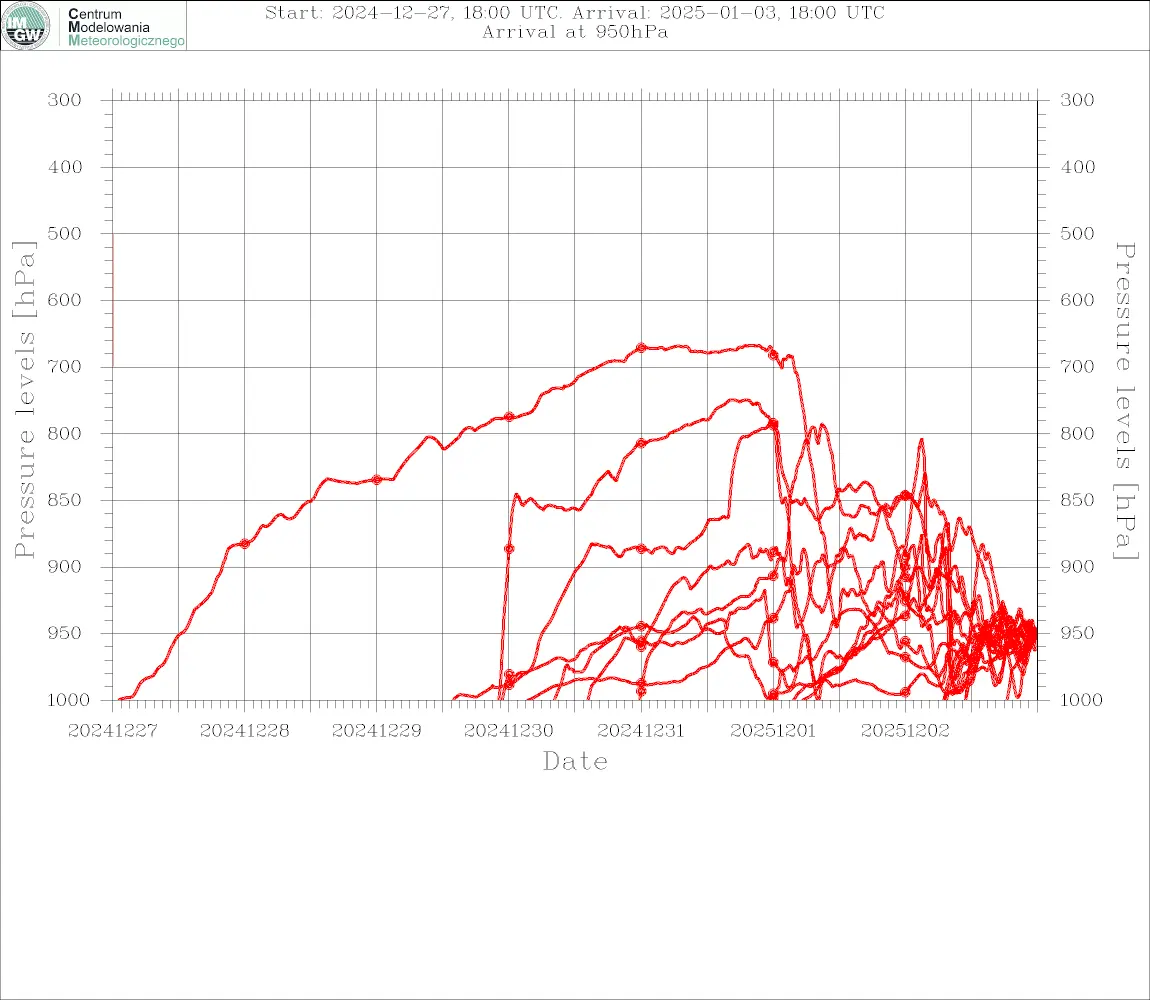Click the 20241227 date label
The height and width of the screenshot is (1000, 1150).
point(112,731)
